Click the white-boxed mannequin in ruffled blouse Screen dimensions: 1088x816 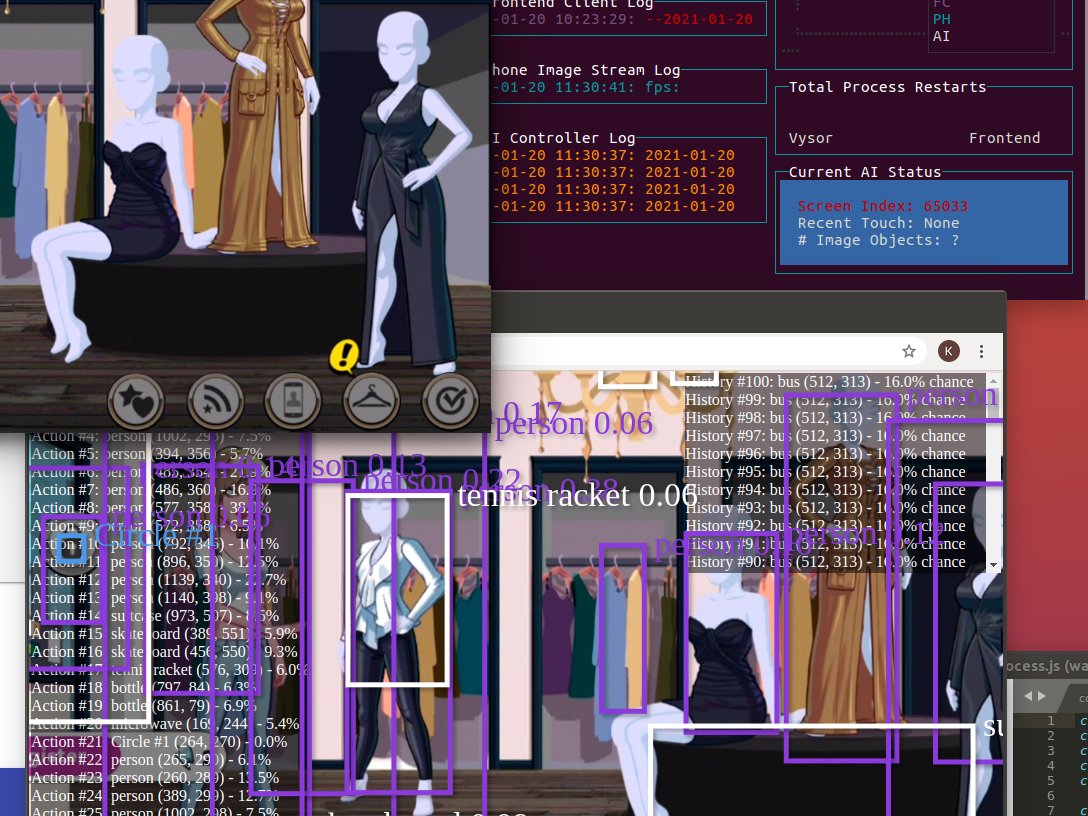pyautogui.click(x=398, y=590)
